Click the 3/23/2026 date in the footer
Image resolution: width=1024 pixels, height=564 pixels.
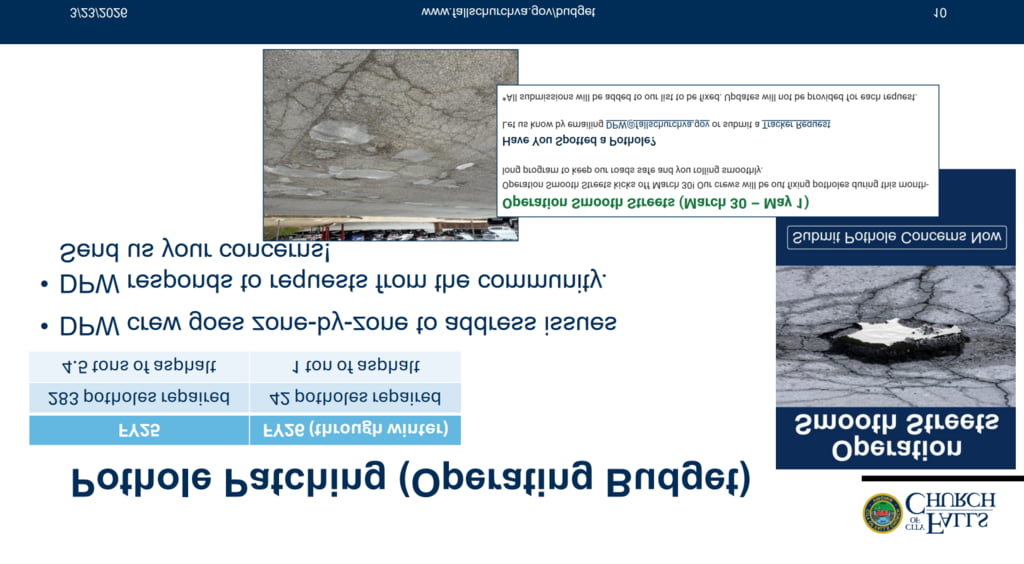pos(99,13)
